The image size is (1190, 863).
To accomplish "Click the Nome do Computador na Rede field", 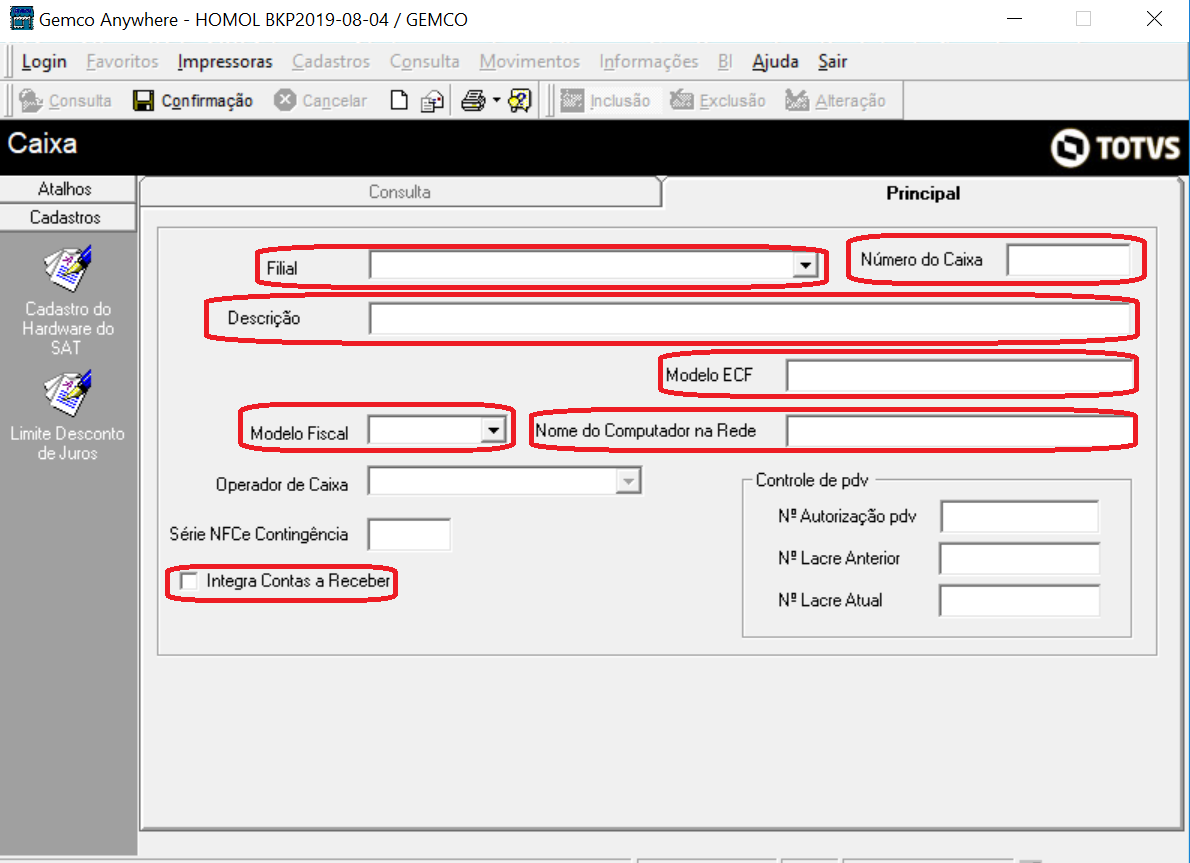I will [960, 431].
